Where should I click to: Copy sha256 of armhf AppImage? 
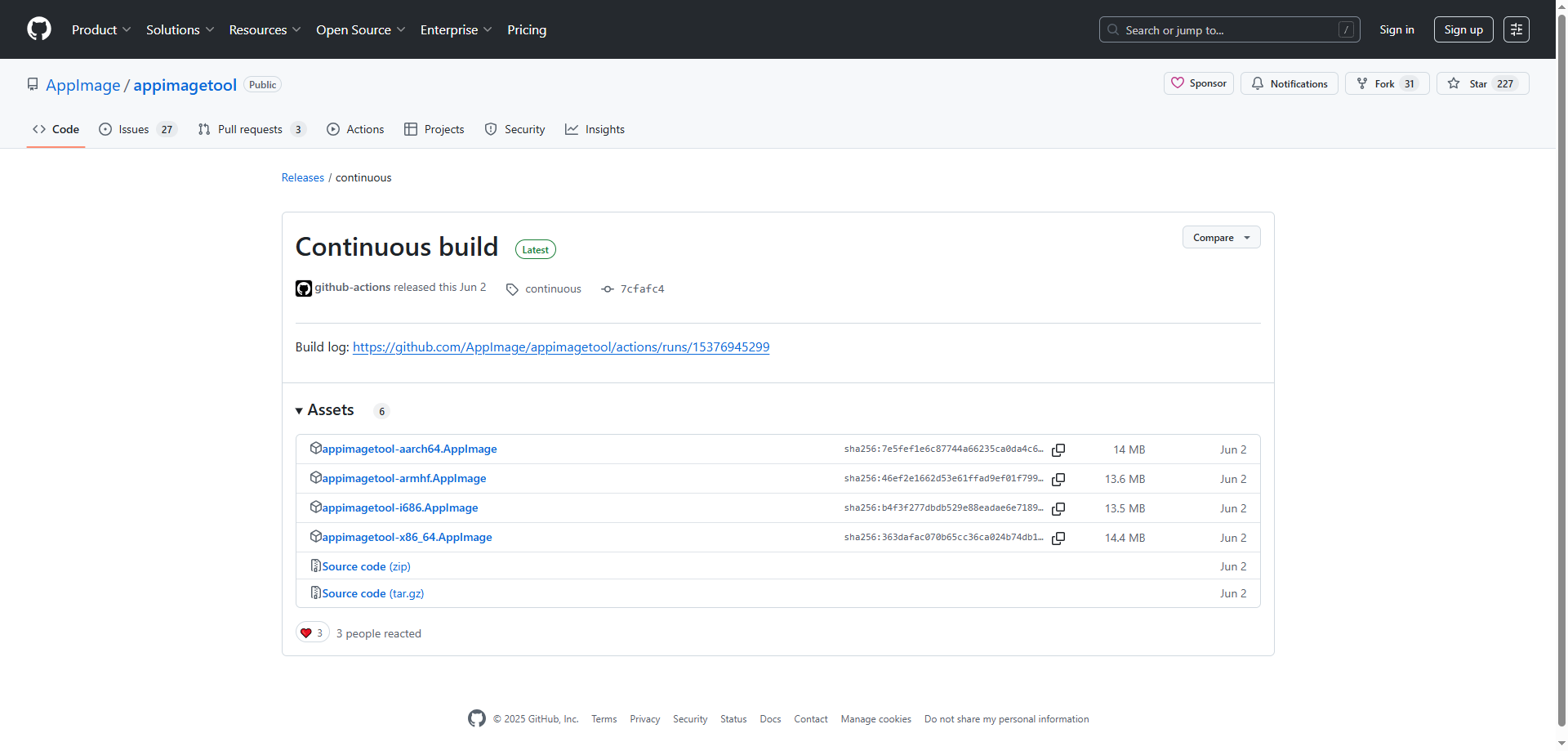pyautogui.click(x=1058, y=479)
